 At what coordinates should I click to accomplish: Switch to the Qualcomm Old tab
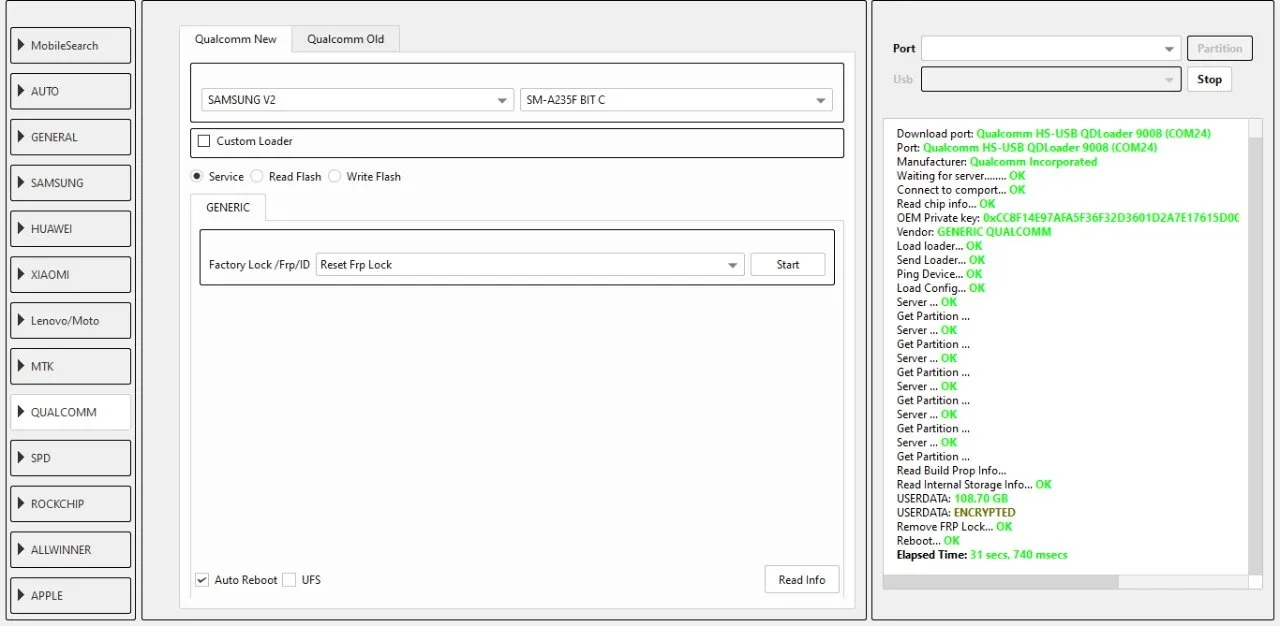[345, 39]
